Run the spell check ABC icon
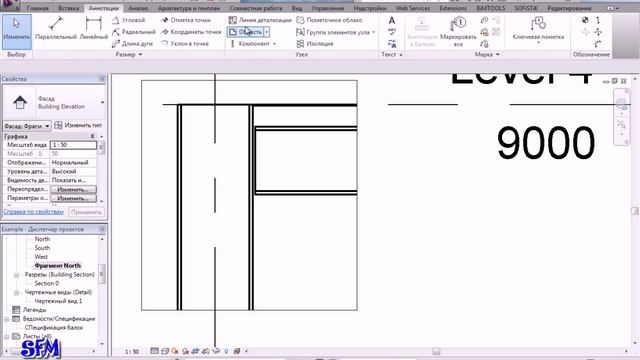Viewport: 640px width, 360px height. tap(392, 32)
